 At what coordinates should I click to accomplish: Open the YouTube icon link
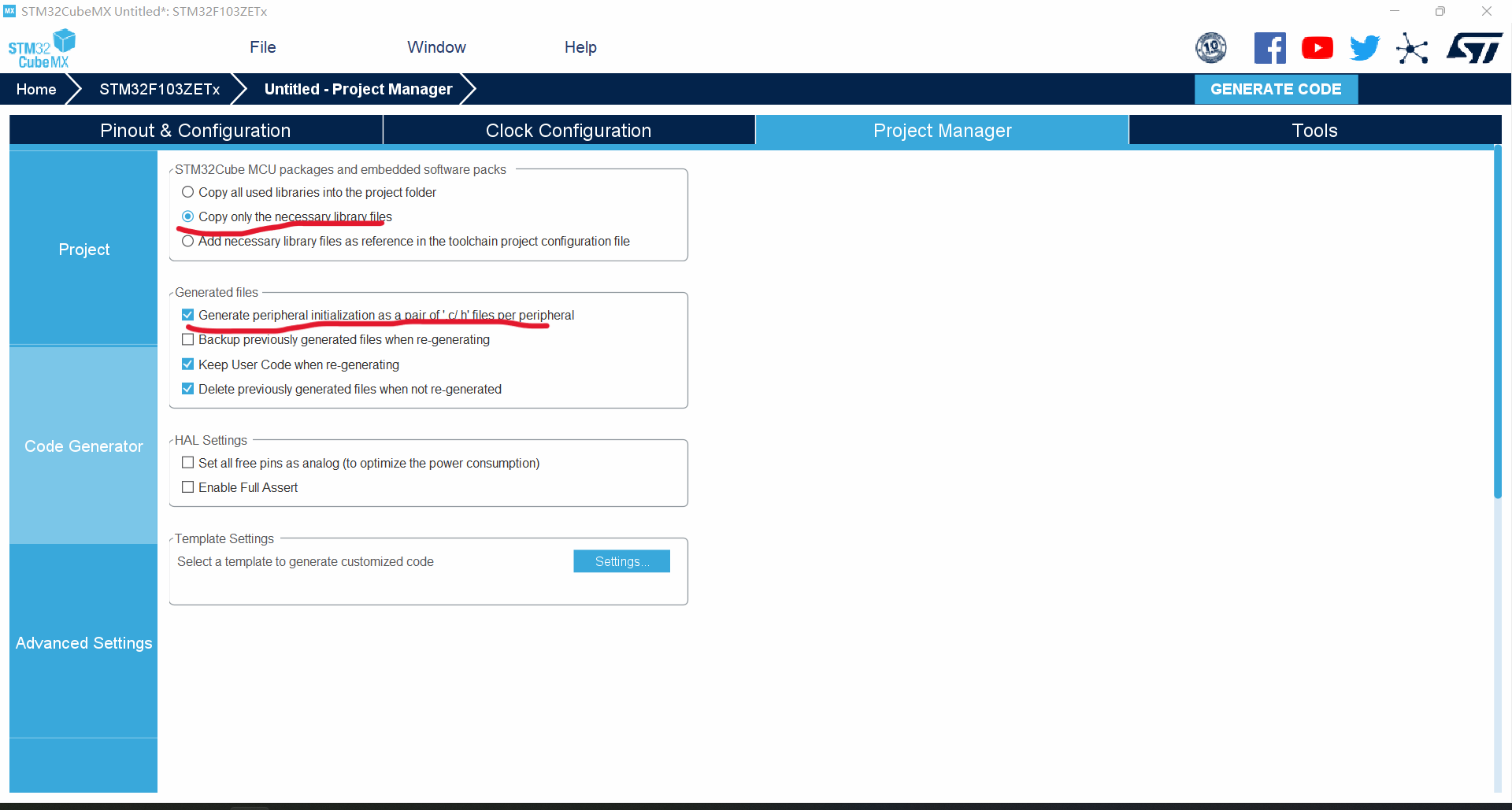pyautogui.click(x=1317, y=48)
